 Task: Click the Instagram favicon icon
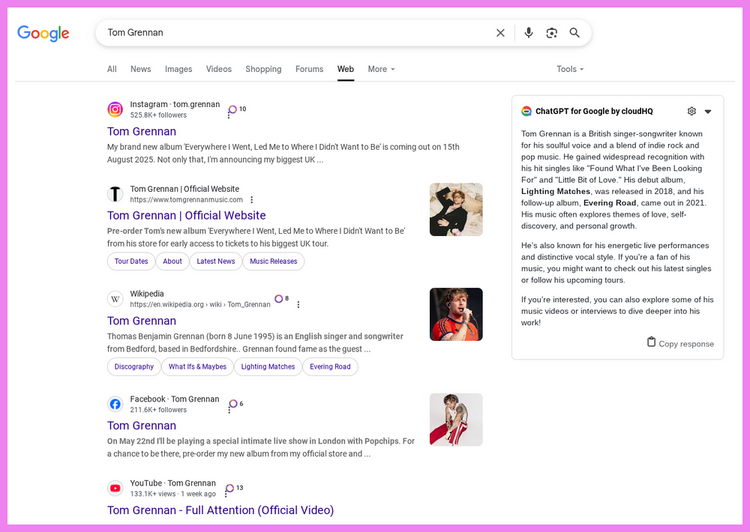(x=115, y=109)
